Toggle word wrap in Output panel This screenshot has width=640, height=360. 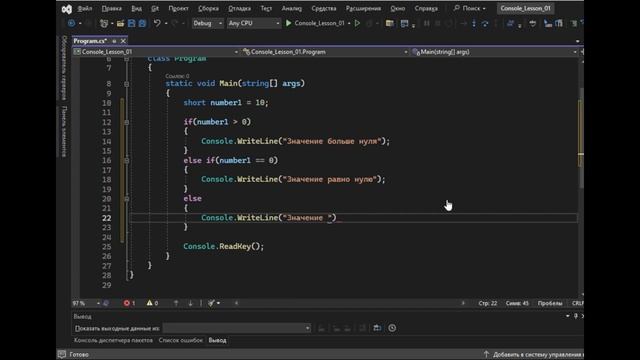pyautogui.click(x=377, y=328)
